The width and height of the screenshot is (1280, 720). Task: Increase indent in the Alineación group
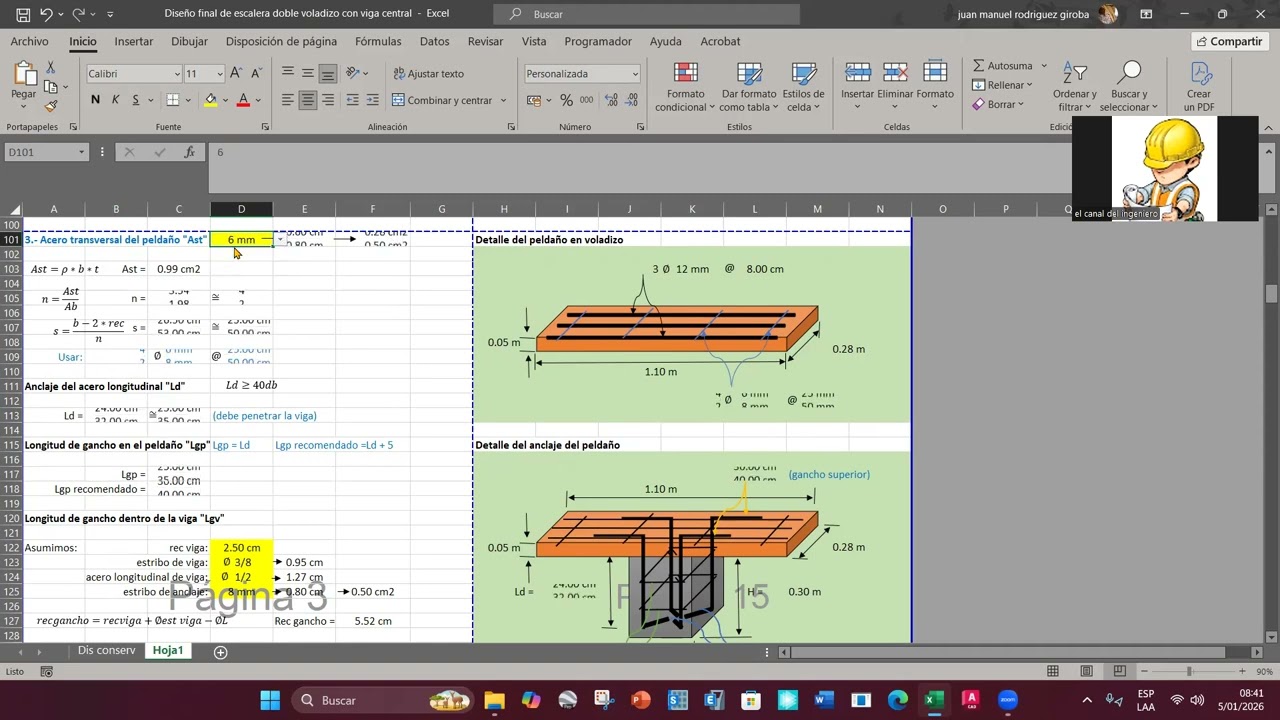[373, 100]
